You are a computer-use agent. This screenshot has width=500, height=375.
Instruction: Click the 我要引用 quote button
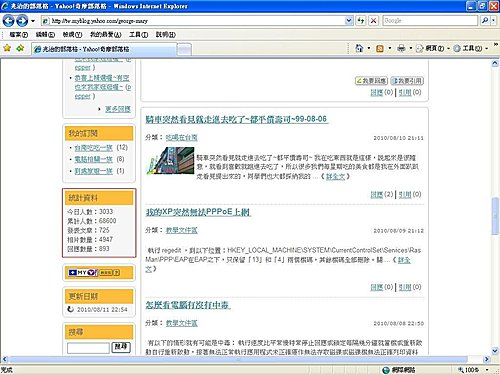point(407,81)
